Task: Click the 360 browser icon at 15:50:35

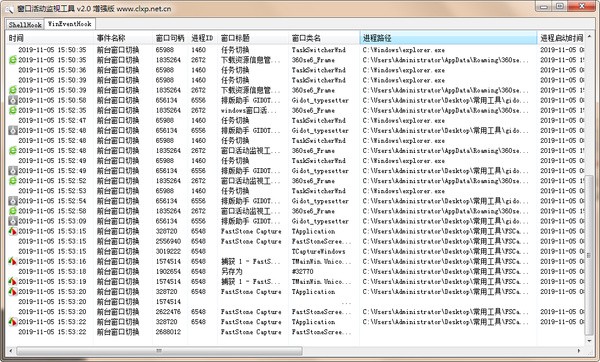Action: (13, 60)
